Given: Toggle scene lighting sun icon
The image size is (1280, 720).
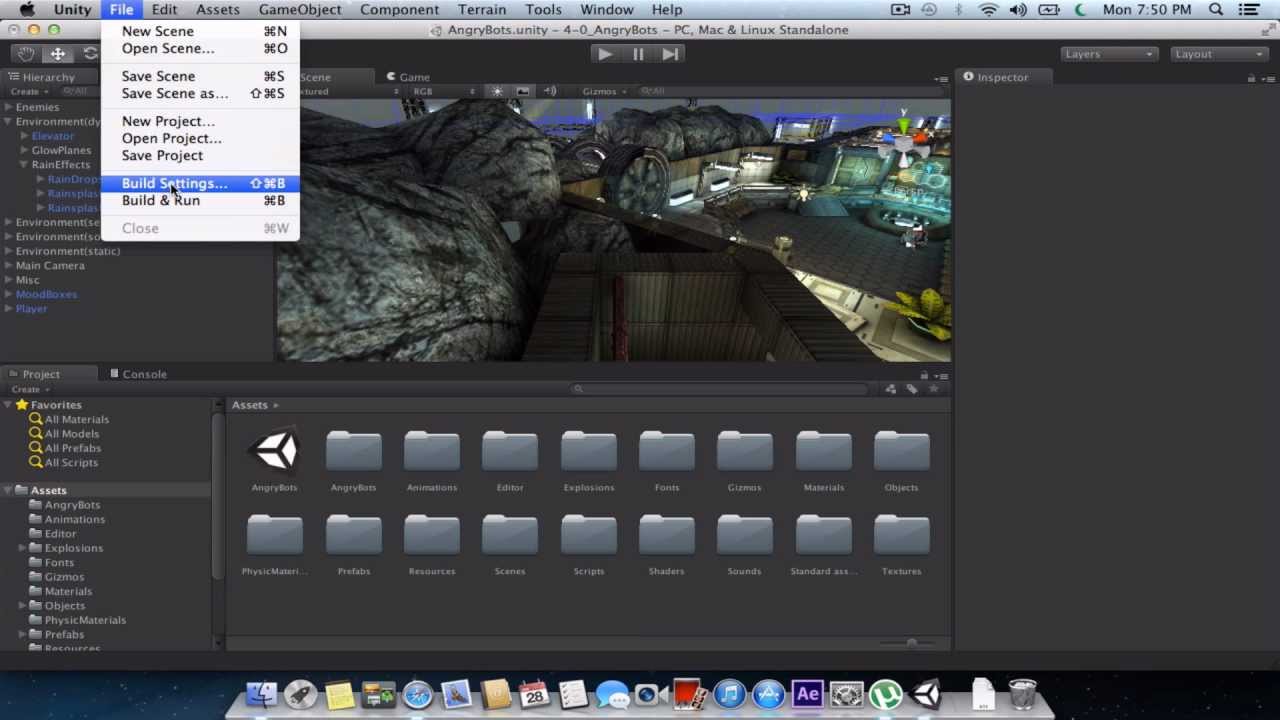Looking at the screenshot, I should [x=497, y=91].
